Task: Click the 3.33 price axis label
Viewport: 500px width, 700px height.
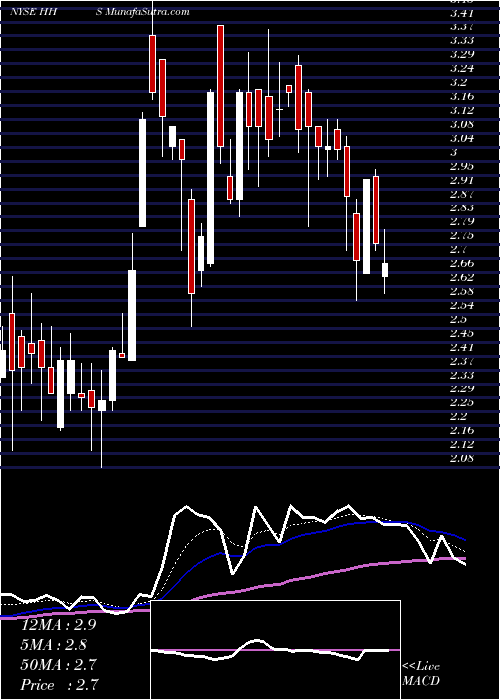Action: 461,41
